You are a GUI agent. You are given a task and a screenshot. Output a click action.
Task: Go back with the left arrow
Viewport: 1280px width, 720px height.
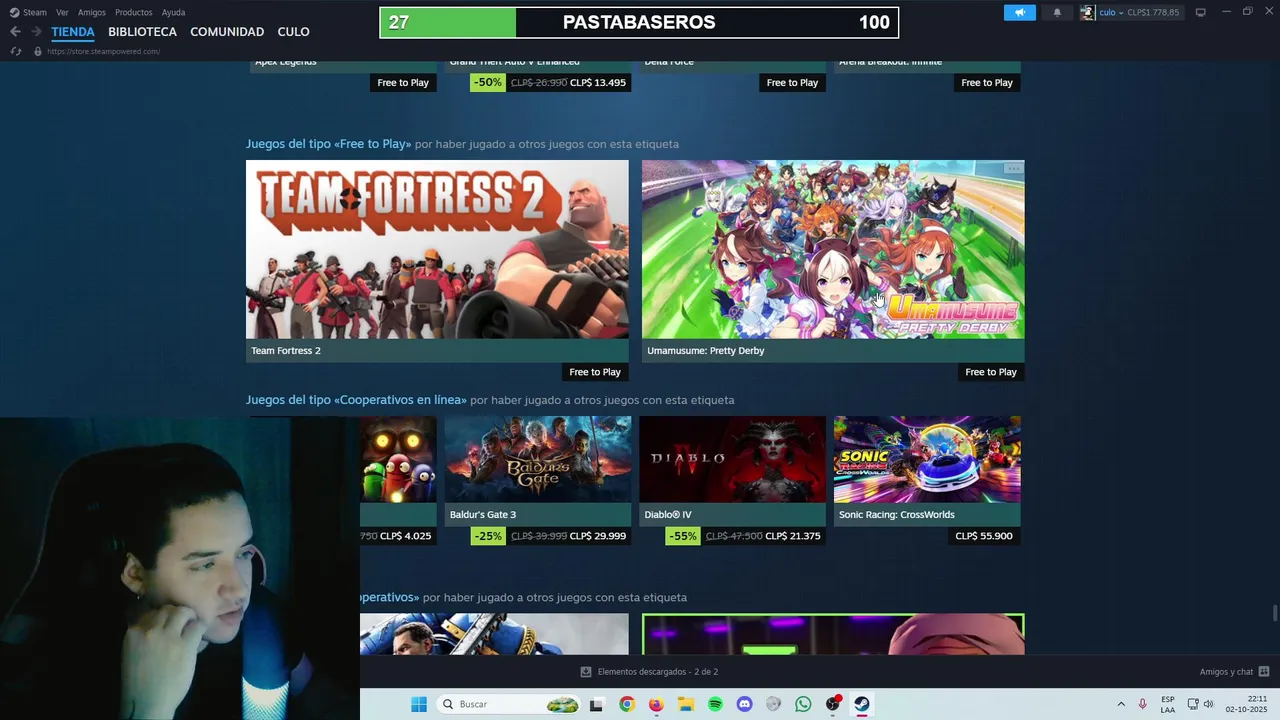tap(15, 32)
